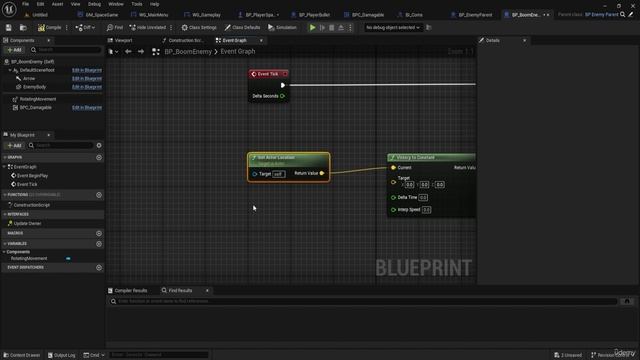Select ConstructionScript function

tap(31, 205)
